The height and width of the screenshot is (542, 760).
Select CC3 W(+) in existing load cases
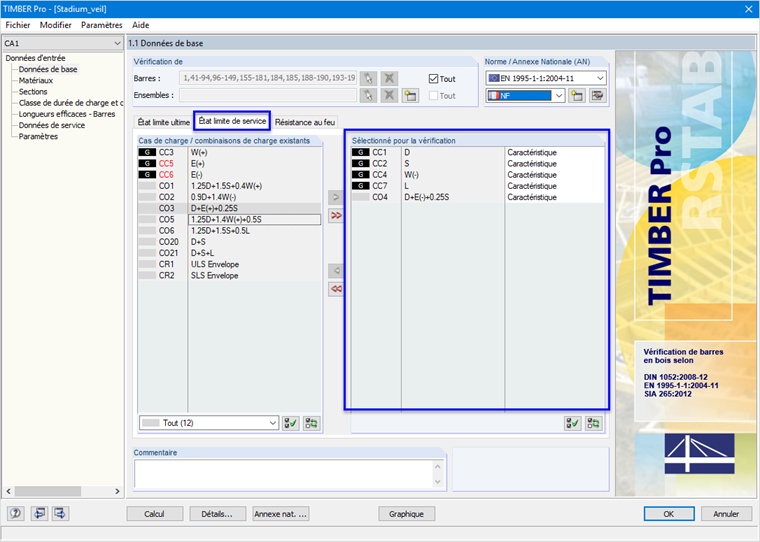229,152
